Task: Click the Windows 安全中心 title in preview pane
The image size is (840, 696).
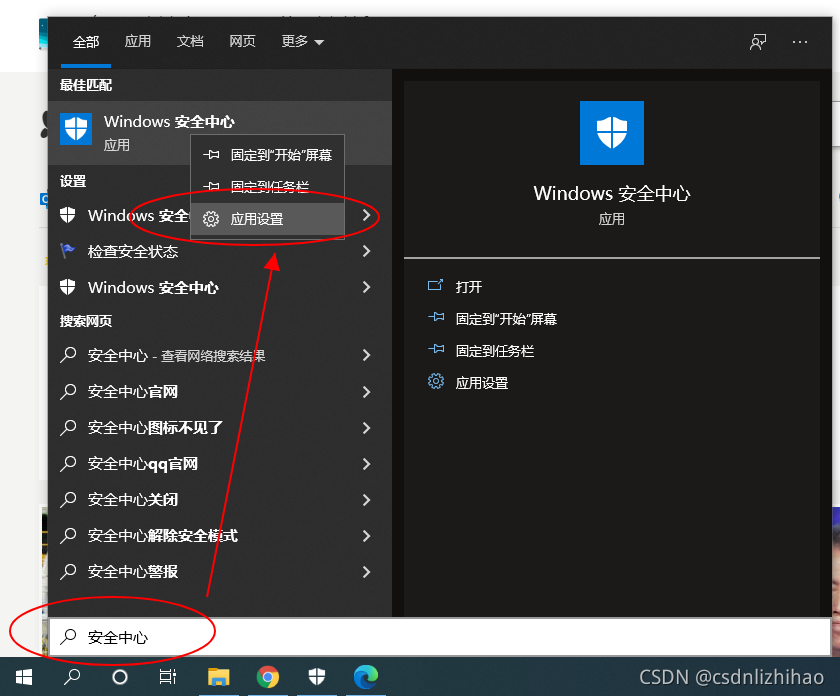Action: tap(612, 193)
